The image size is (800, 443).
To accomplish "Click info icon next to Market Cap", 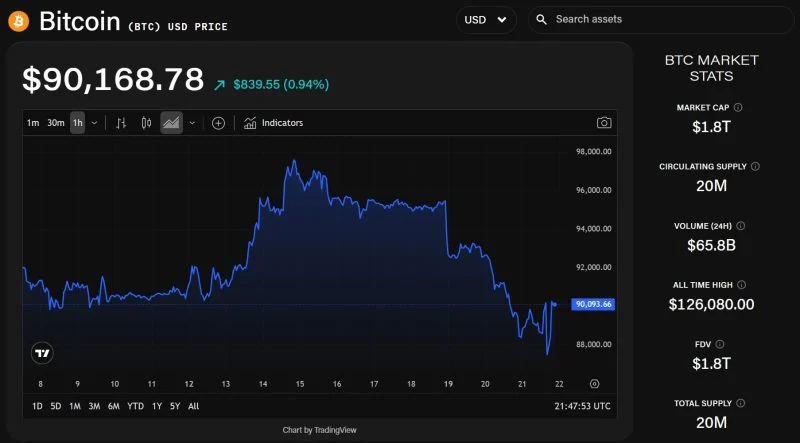I will click(x=738, y=107).
